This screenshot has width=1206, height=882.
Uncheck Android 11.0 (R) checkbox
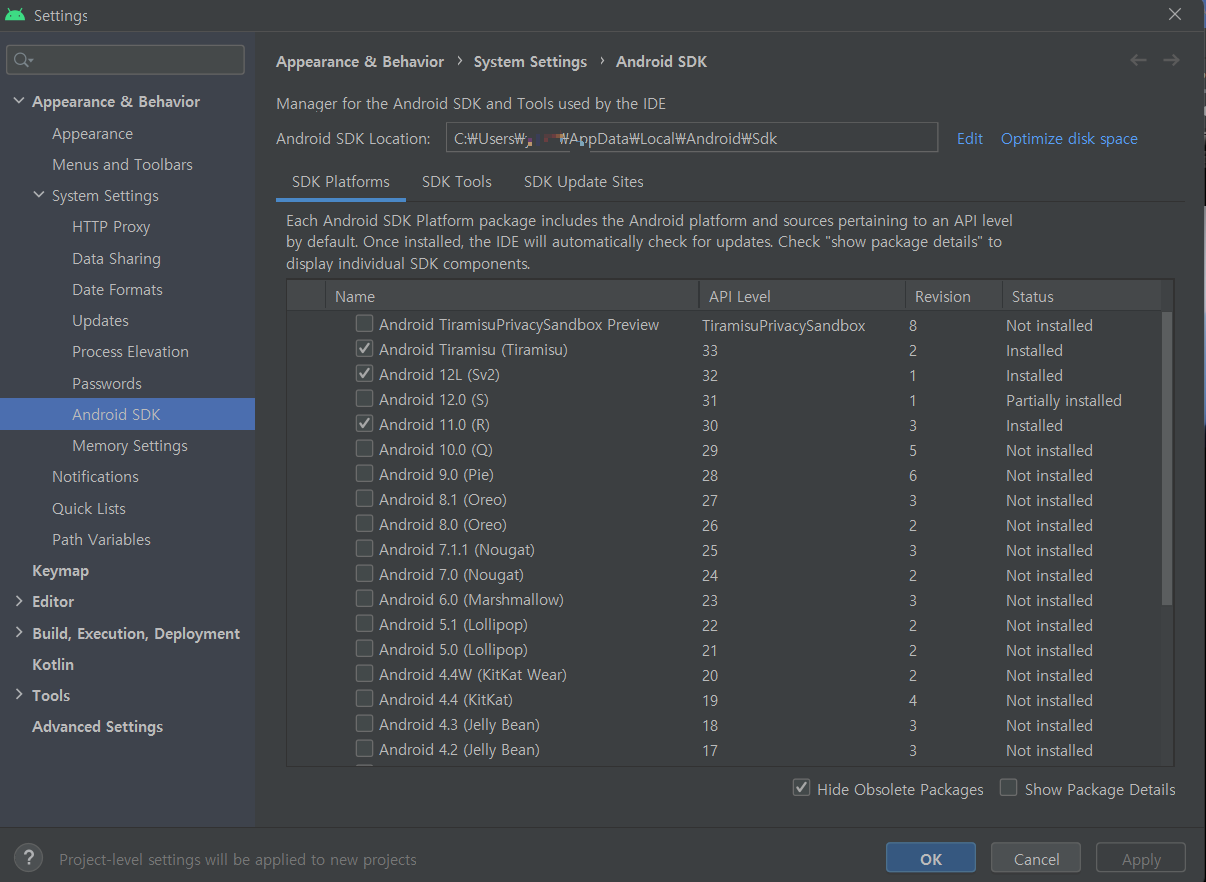click(365, 424)
